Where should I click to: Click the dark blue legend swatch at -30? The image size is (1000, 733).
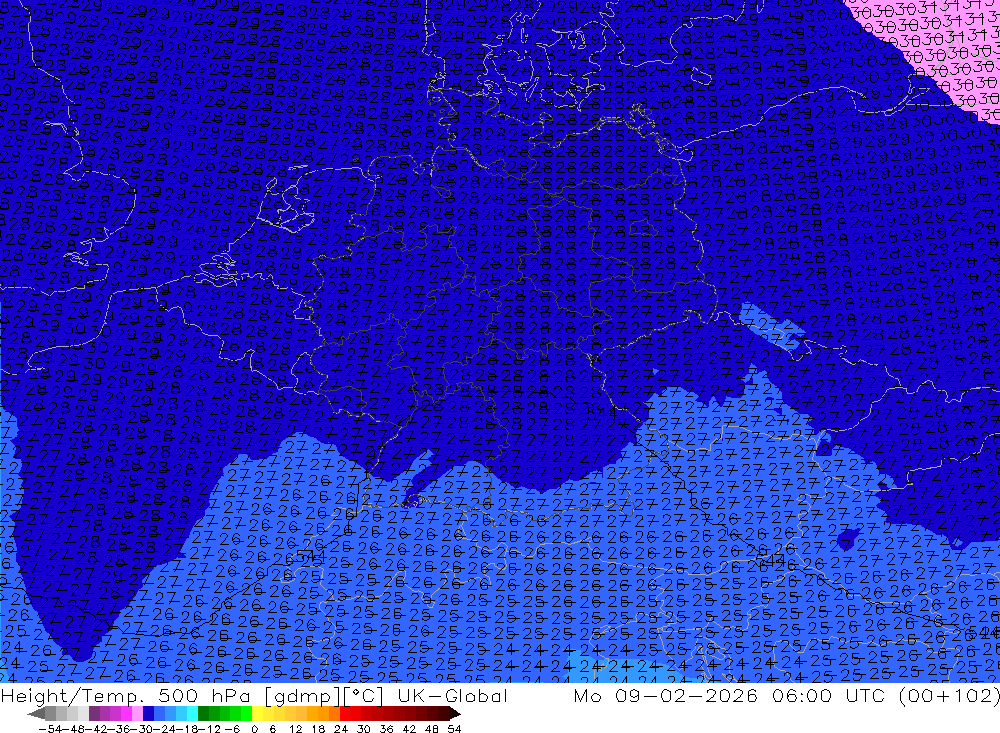pos(148,713)
